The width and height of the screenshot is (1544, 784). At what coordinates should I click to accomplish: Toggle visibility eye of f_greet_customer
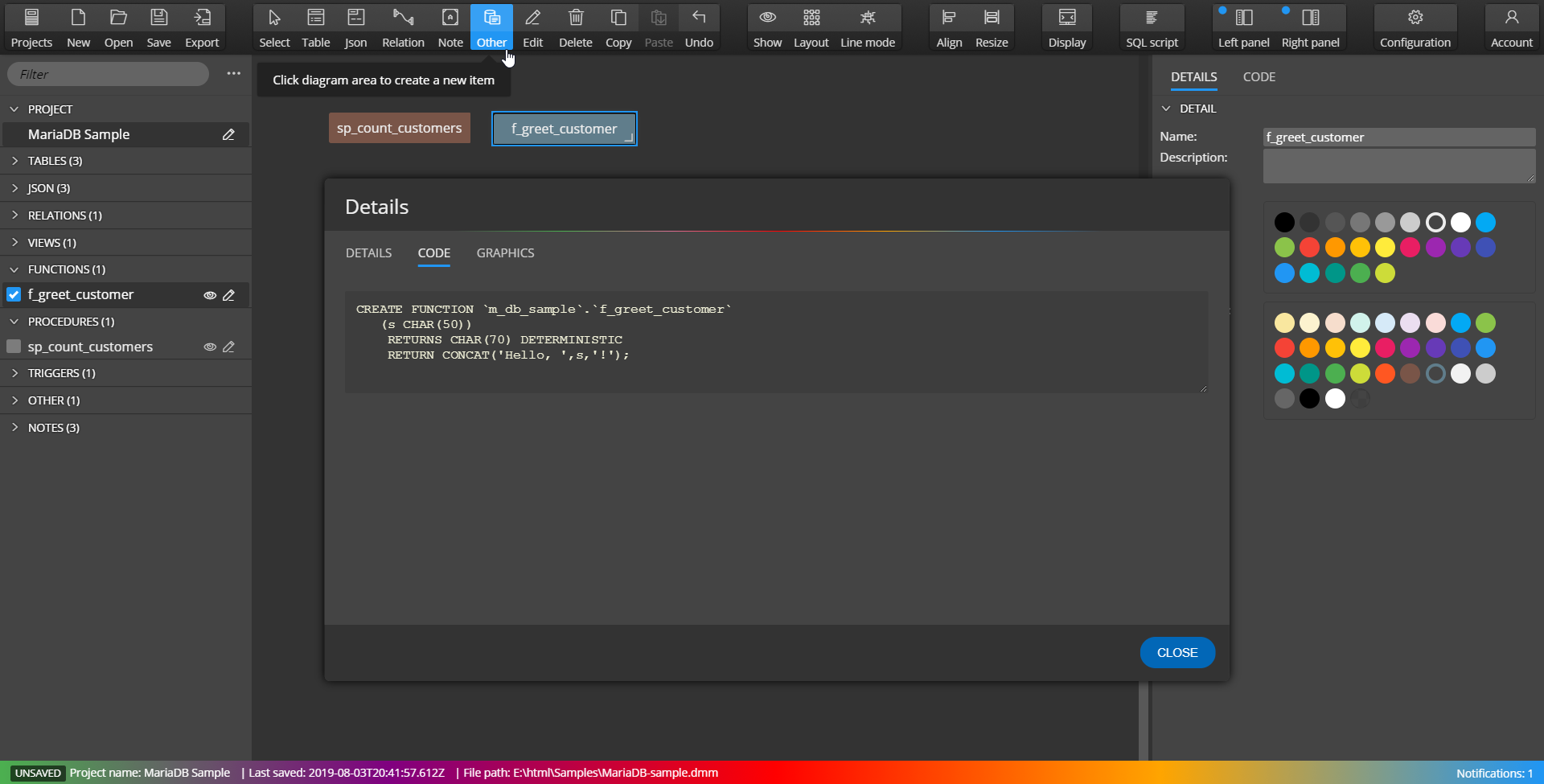(209, 295)
